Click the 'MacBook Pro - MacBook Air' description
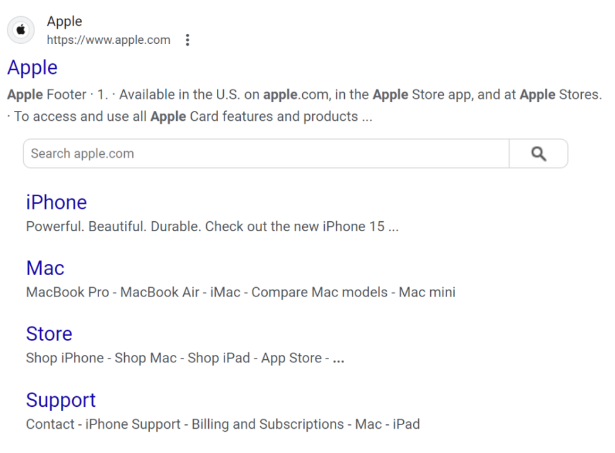The image size is (615, 453). point(241,293)
